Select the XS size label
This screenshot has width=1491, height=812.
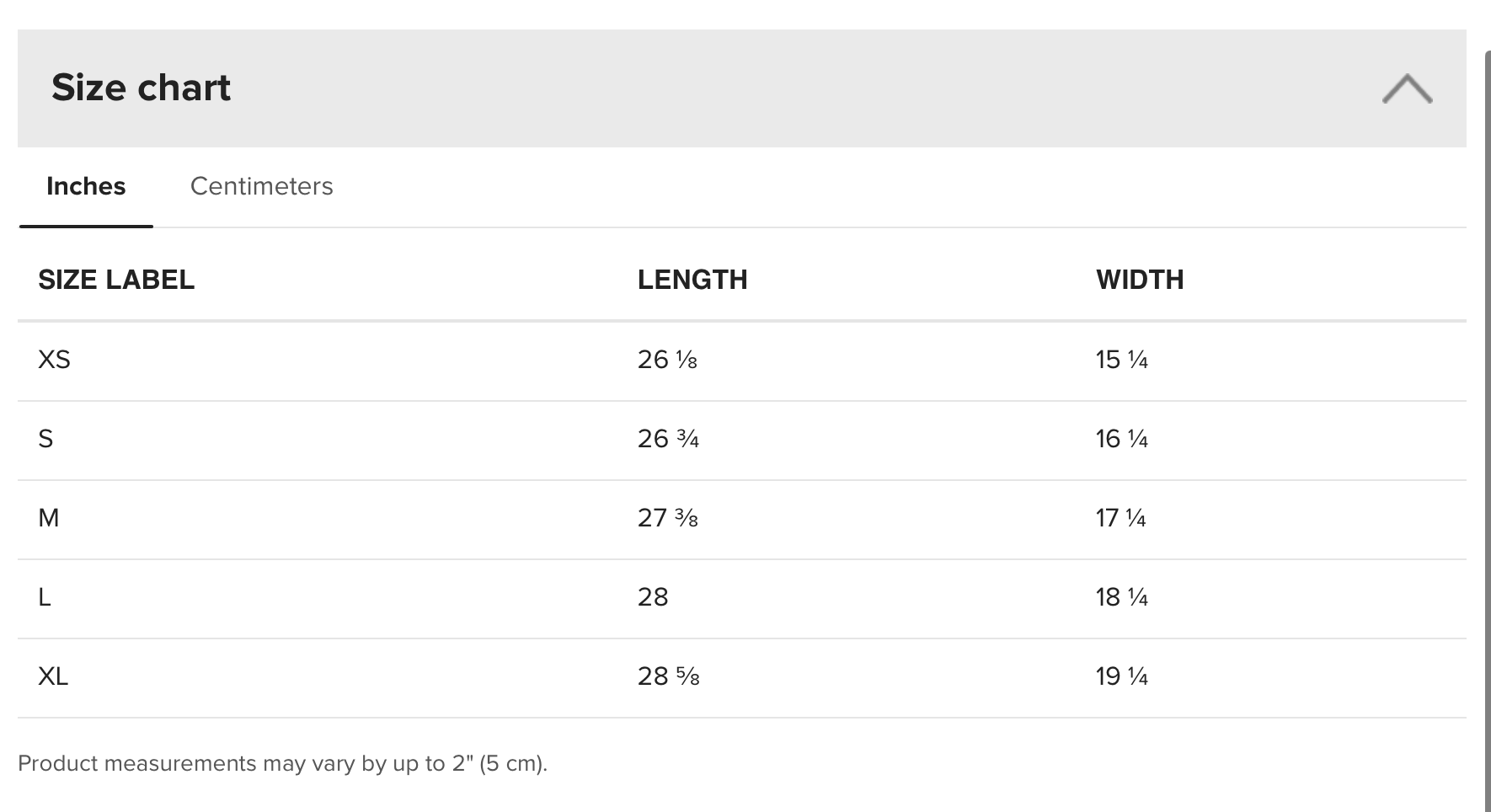tap(54, 360)
